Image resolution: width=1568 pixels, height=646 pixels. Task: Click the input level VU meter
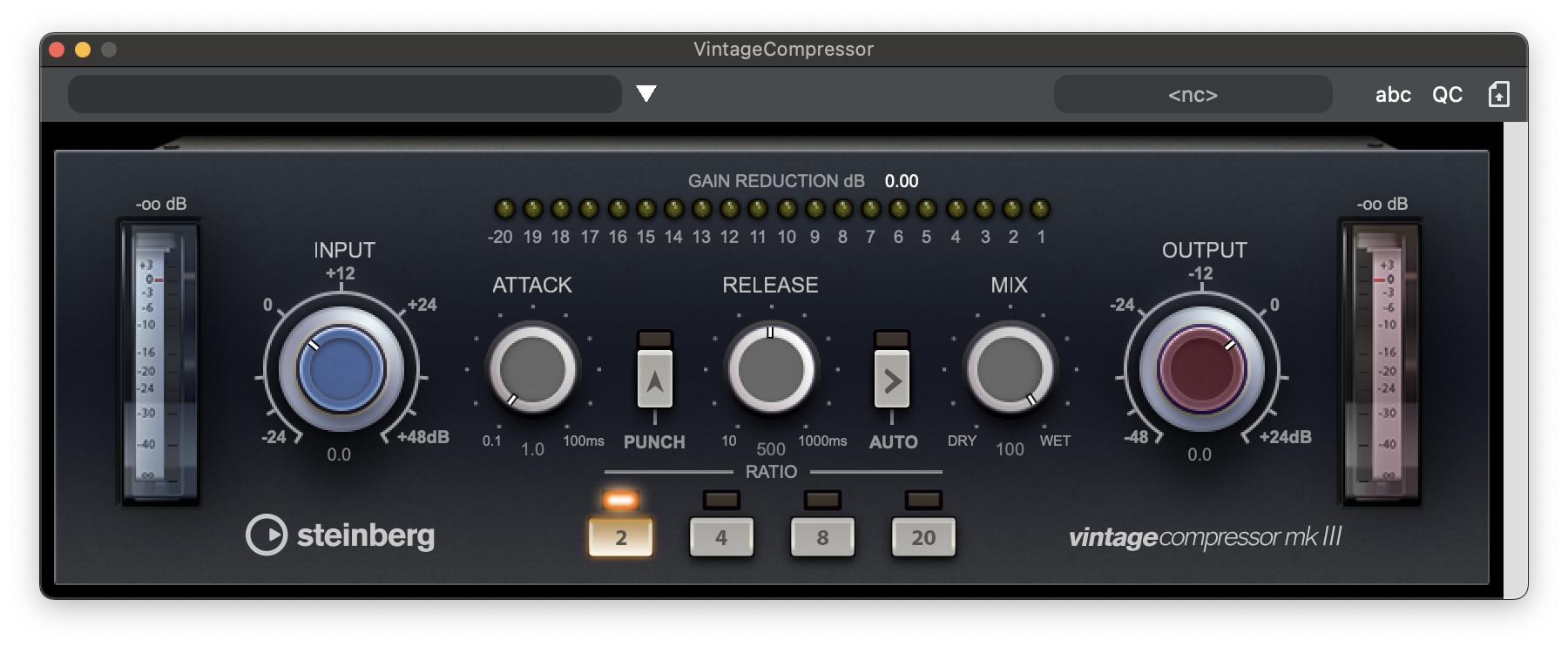tap(159, 364)
